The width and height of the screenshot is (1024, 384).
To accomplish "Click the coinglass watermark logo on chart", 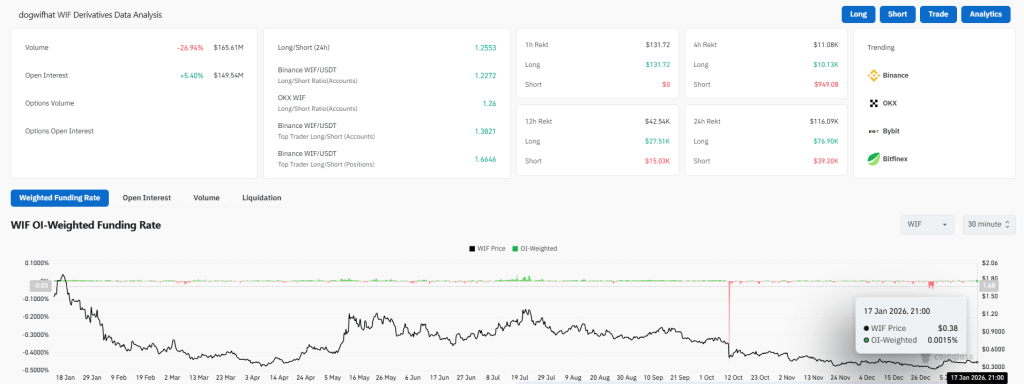I will pos(940,358).
